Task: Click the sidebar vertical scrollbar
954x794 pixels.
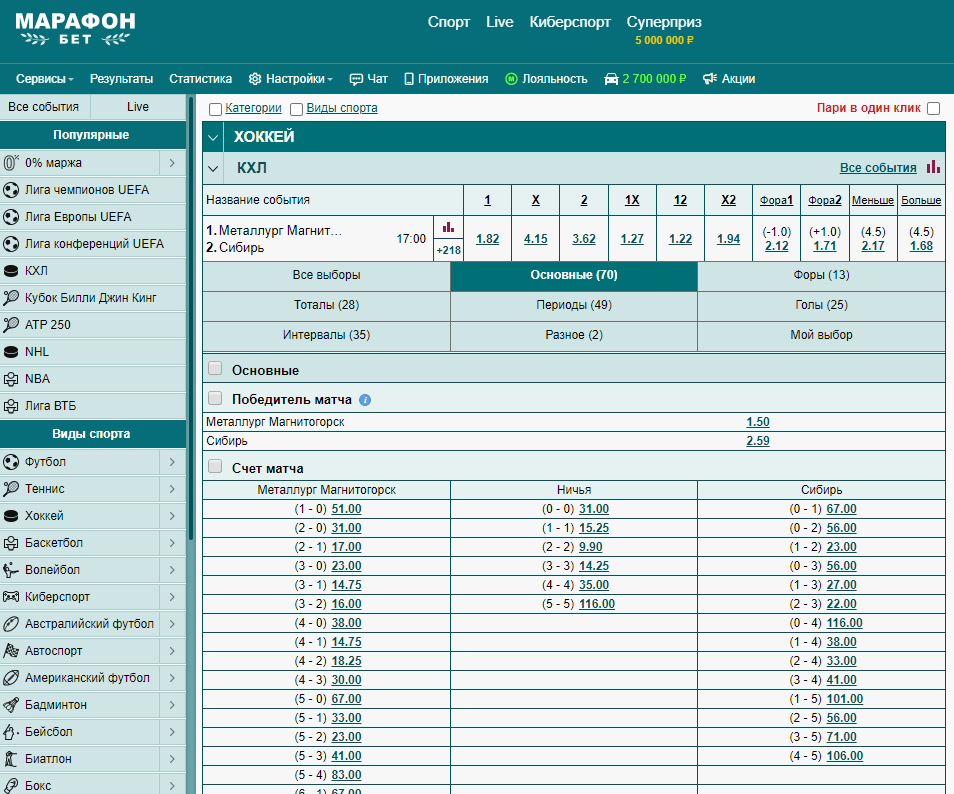Action: (190, 316)
